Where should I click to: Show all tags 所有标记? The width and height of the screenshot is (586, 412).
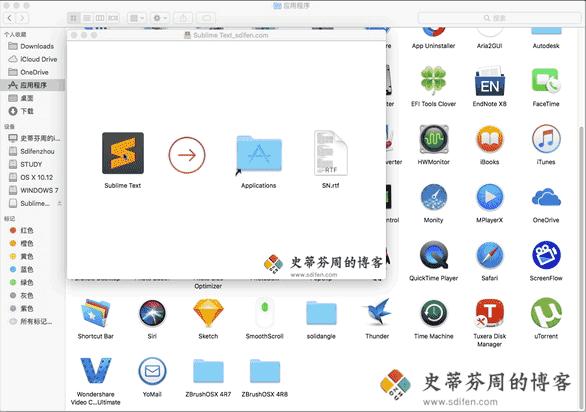[31, 322]
